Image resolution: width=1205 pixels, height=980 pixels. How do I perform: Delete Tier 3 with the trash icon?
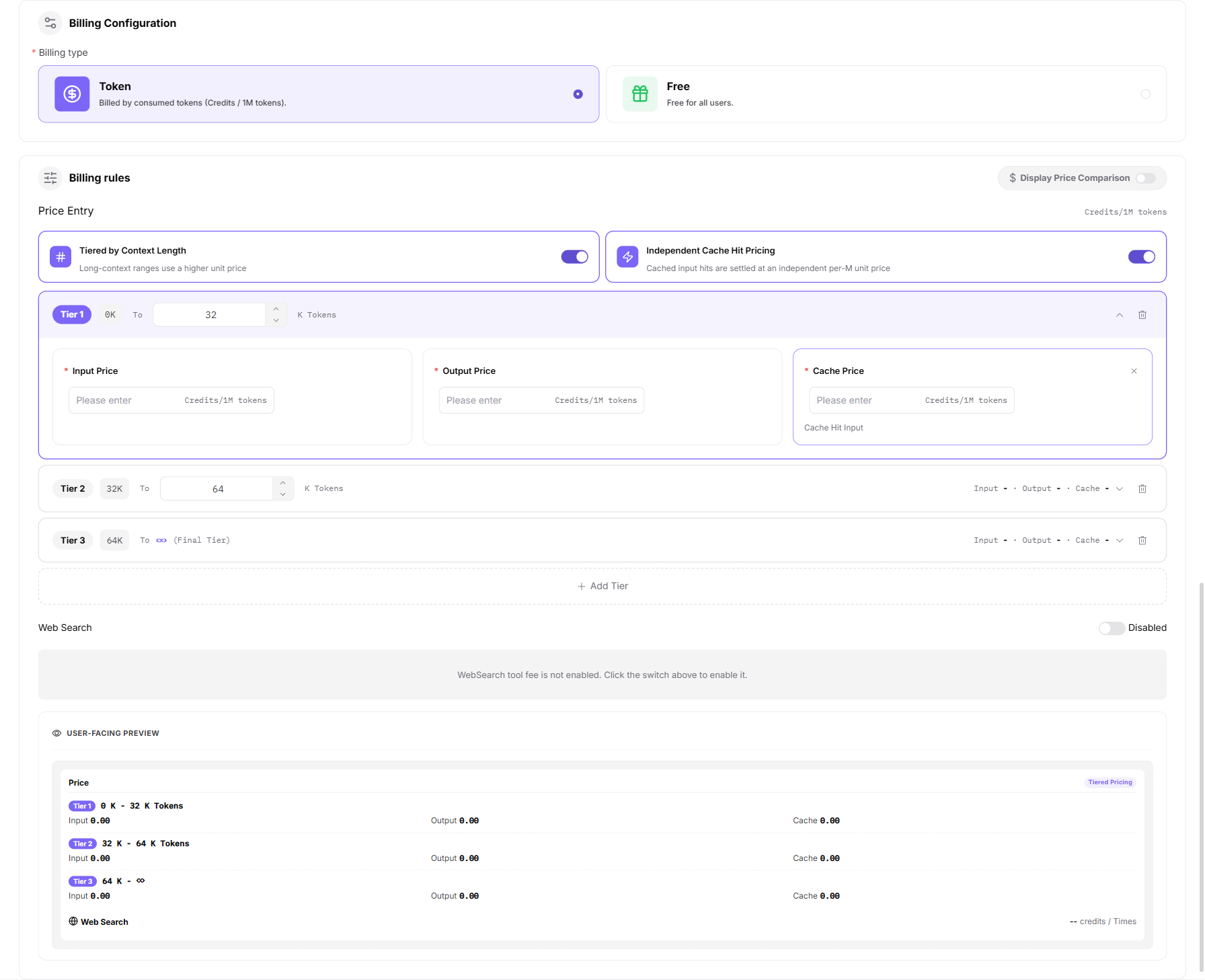click(x=1142, y=540)
